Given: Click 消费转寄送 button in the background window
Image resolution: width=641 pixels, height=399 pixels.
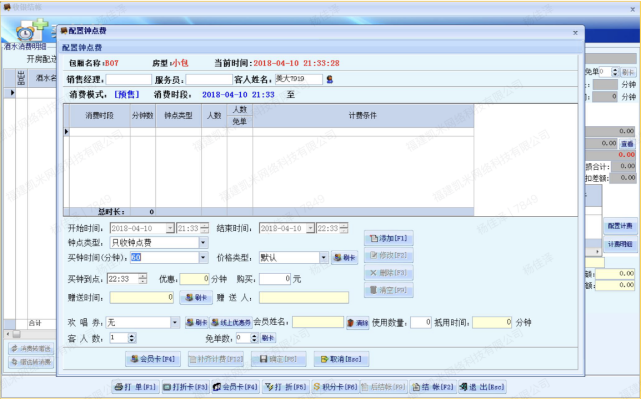Looking at the screenshot, I should tap(31, 348).
